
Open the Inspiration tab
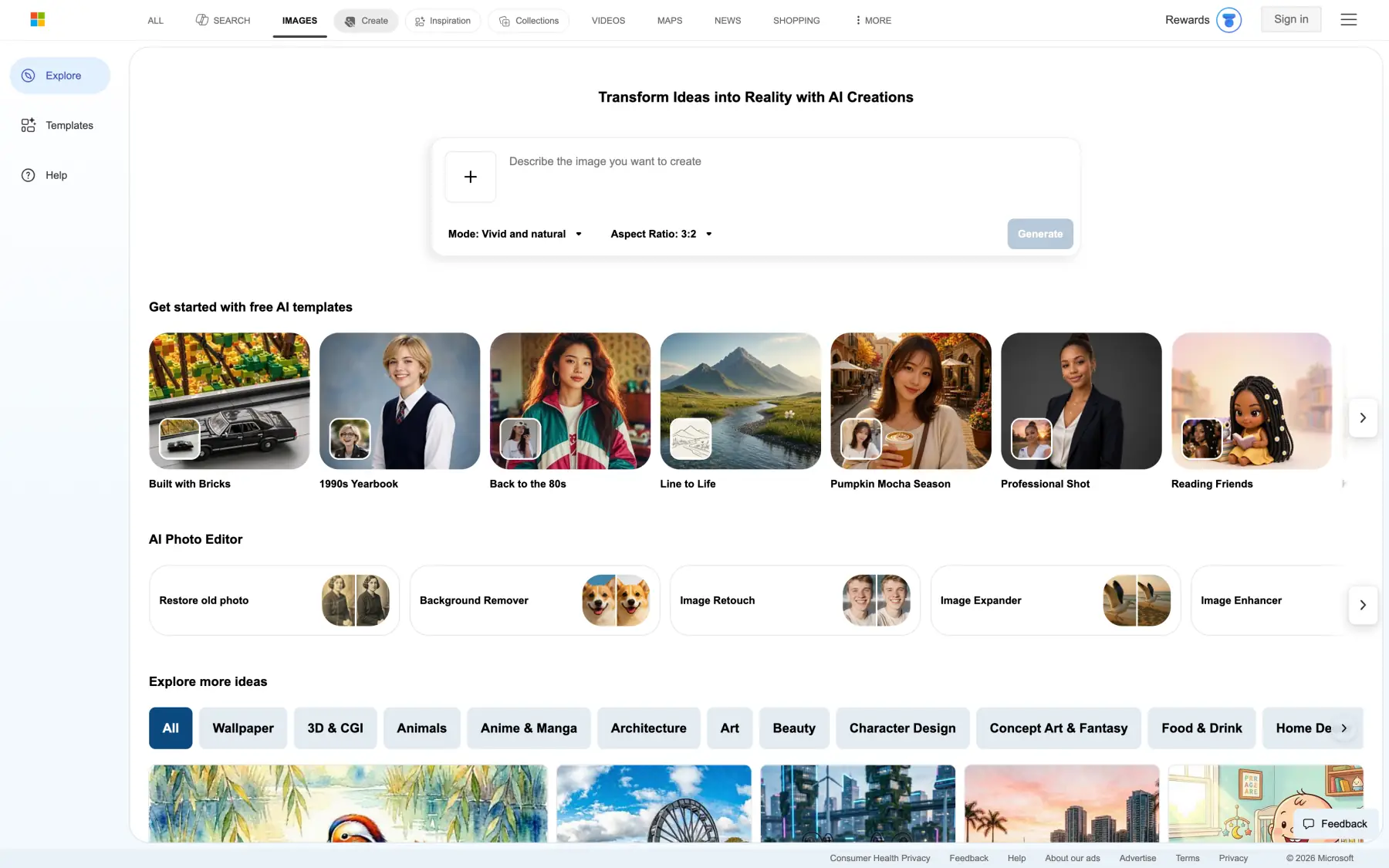tap(443, 21)
